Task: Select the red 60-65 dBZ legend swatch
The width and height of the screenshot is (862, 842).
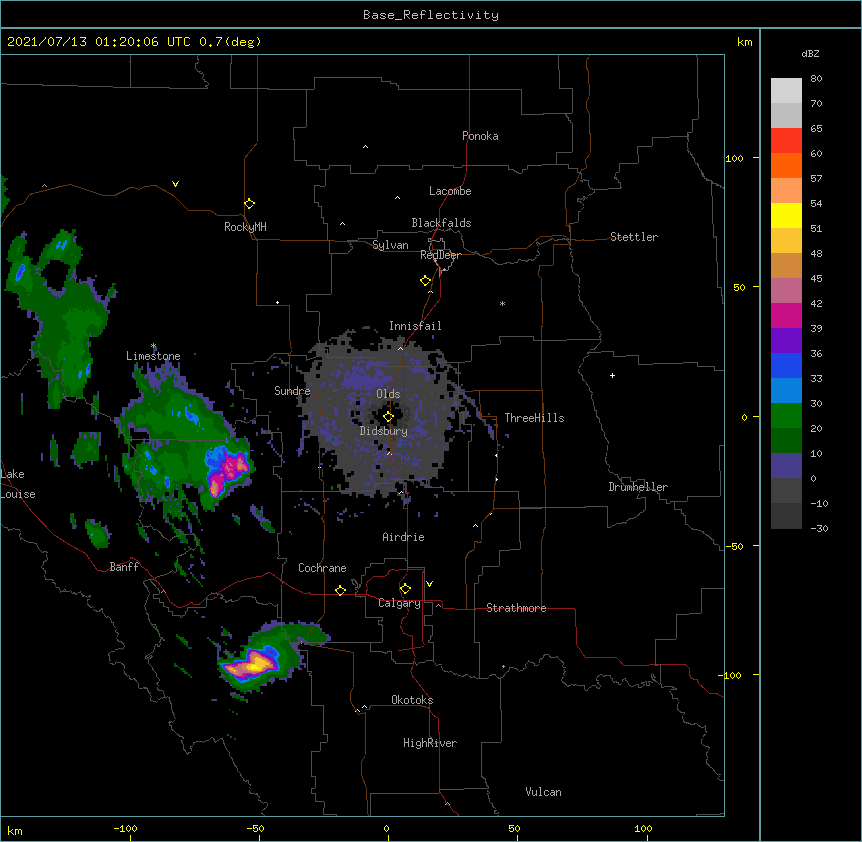Action: pyautogui.click(x=786, y=141)
